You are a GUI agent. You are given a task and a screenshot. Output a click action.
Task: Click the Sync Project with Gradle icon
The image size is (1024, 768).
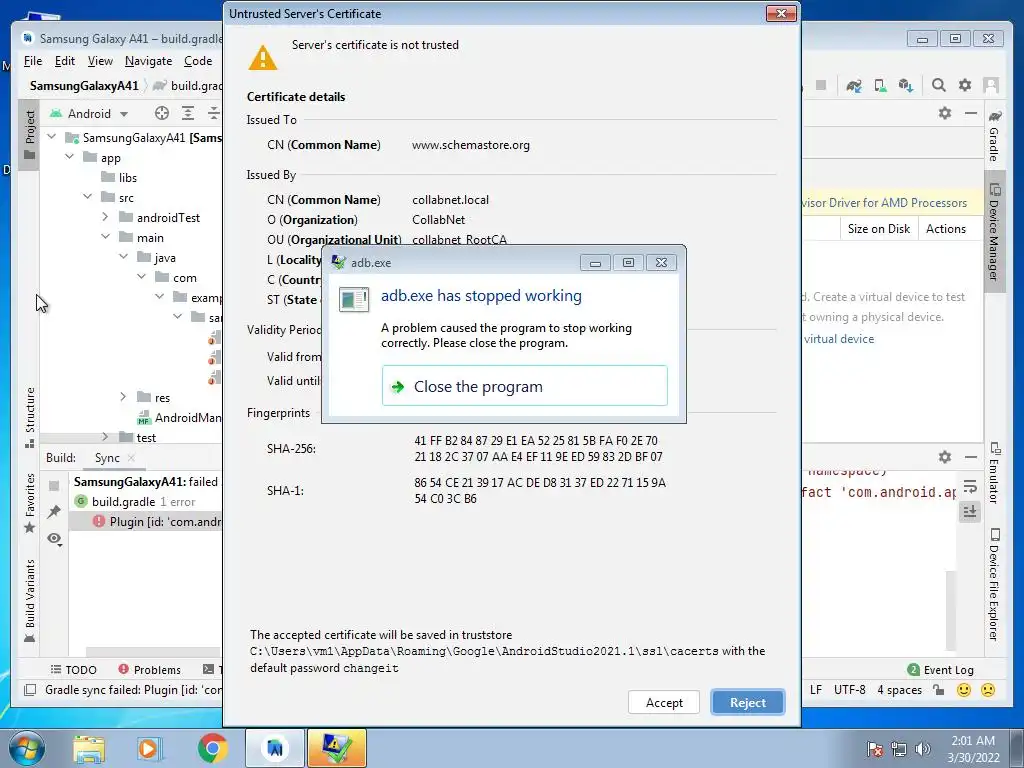(x=854, y=86)
